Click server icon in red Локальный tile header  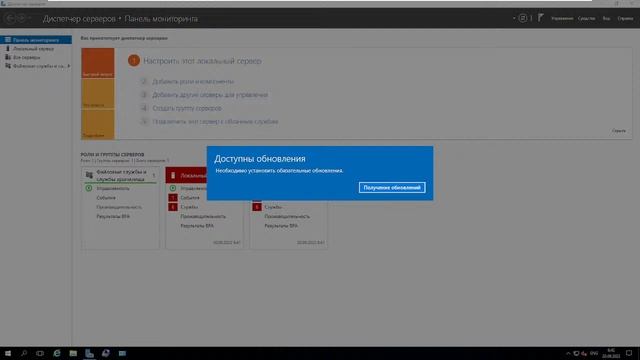tap(173, 176)
